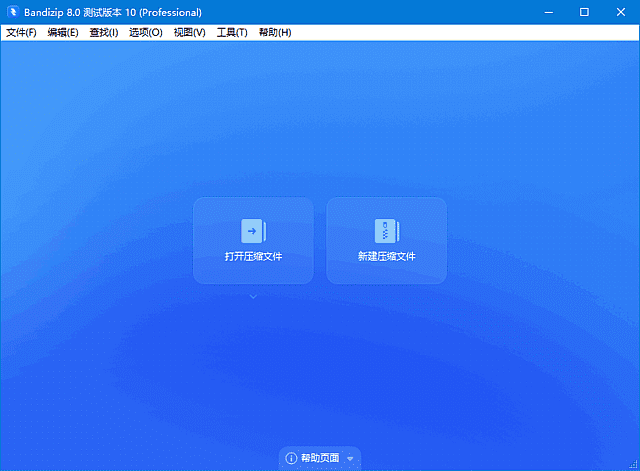Open the 视图(V) menu
The width and height of the screenshot is (640, 471).
click(x=189, y=33)
